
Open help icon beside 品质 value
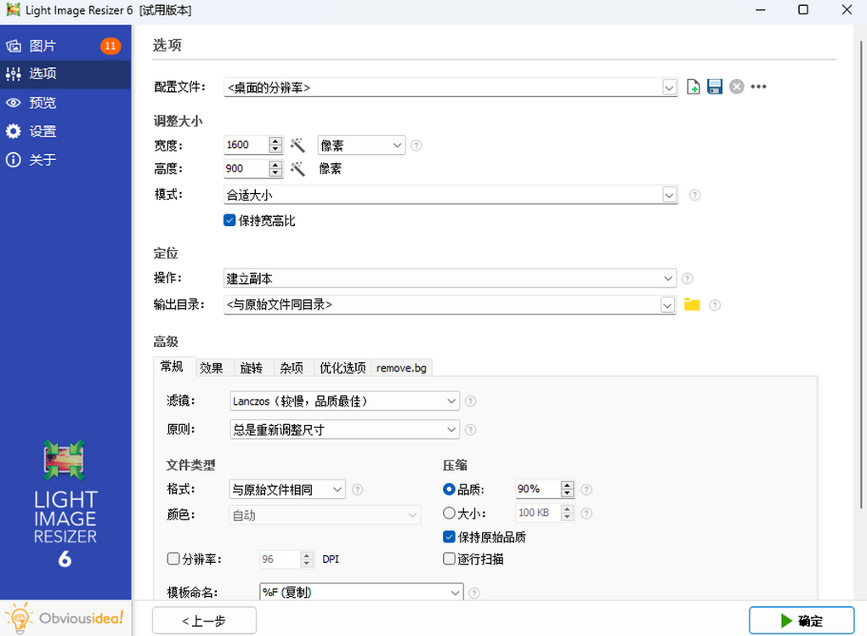(x=587, y=489)
